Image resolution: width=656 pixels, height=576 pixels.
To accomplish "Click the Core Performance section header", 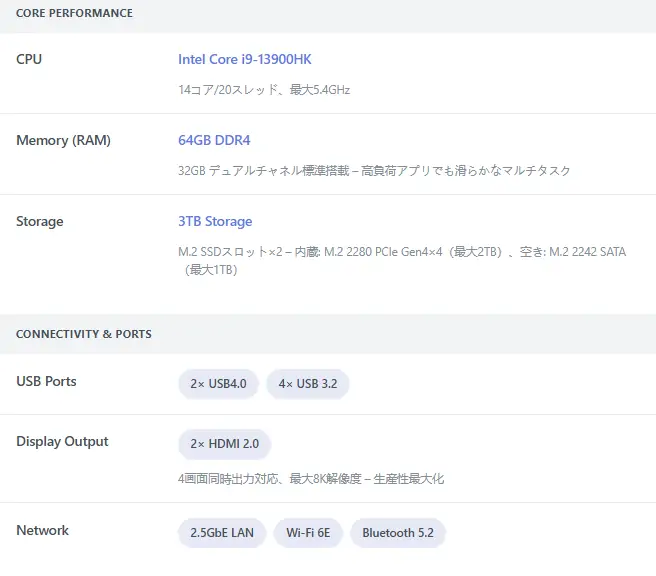I will point(74,13).
